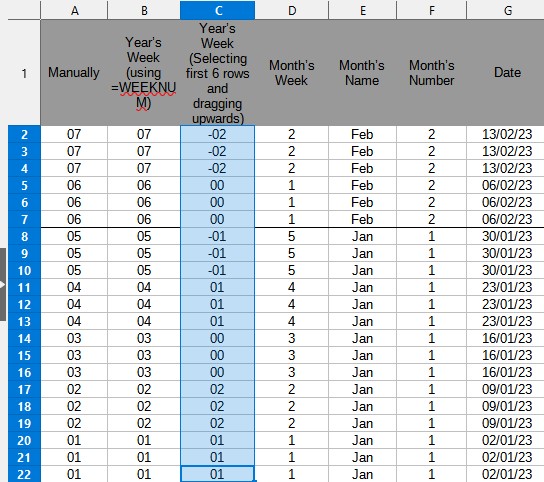Select column C header
The height and width of the screenshot is (482, 544).
click(x=218, y=10)
